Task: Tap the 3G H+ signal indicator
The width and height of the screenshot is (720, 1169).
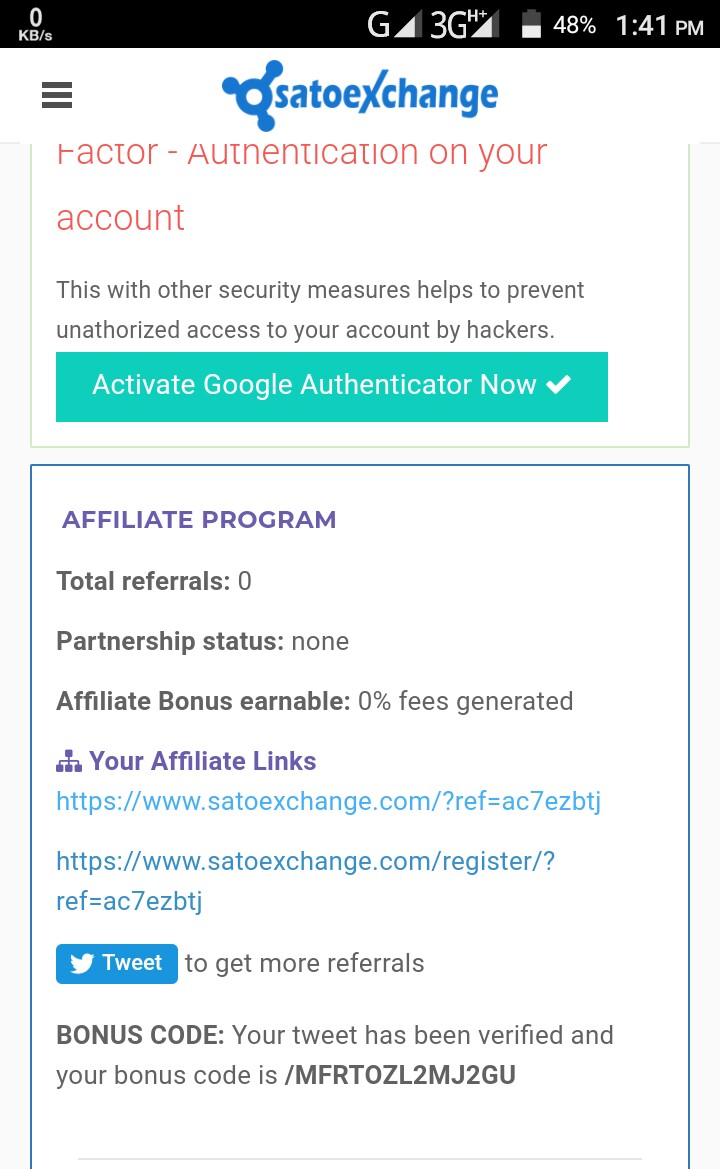Action: pyautogui.click(x=465, y=24)
